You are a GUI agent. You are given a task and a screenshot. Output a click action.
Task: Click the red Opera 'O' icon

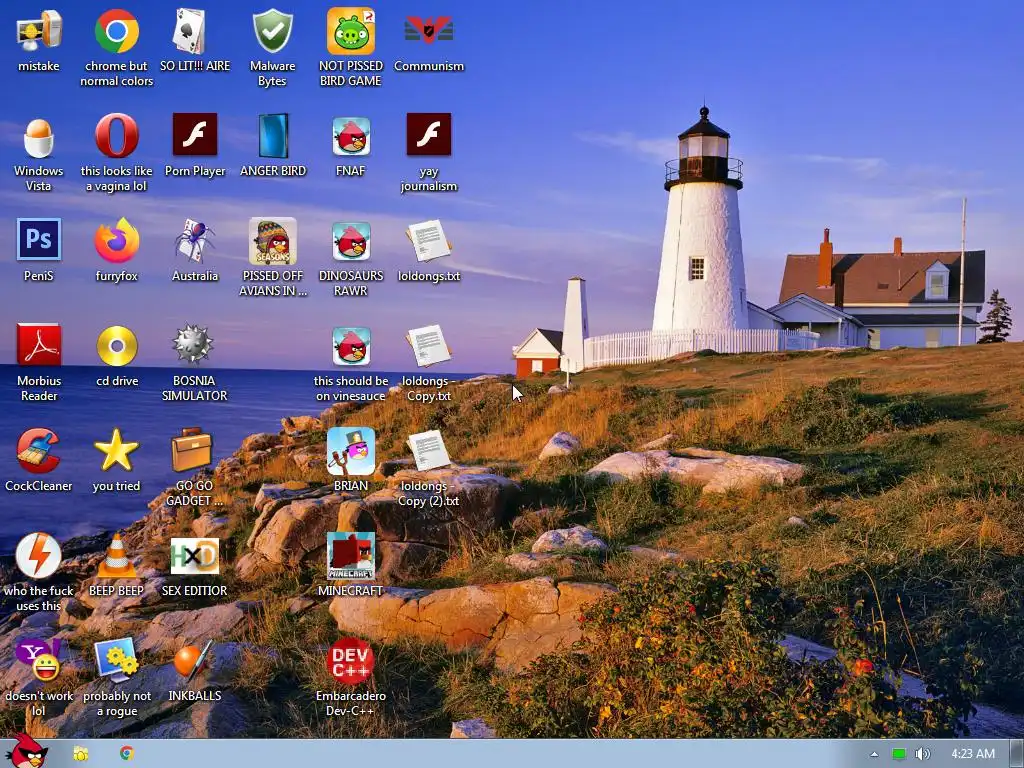116,136
